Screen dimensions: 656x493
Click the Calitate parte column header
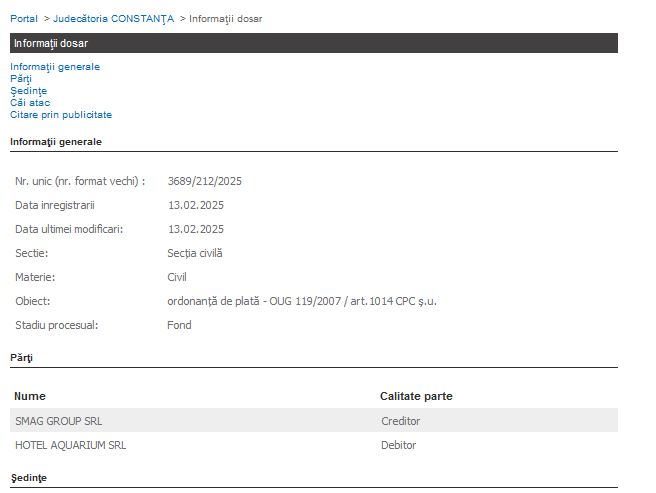tap(416, 396)
